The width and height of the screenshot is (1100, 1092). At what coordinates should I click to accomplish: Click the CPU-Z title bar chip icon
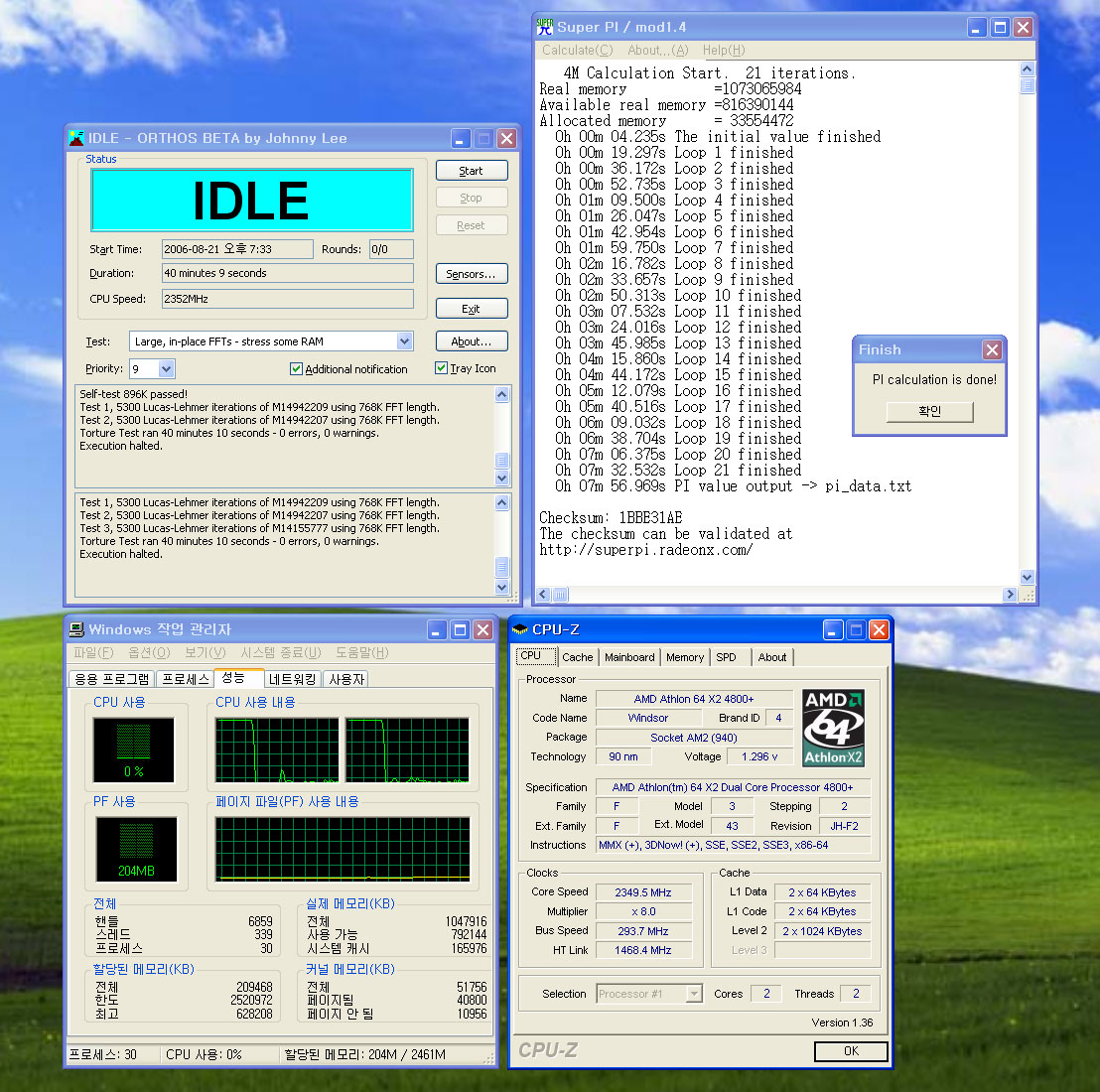(520, 629)
